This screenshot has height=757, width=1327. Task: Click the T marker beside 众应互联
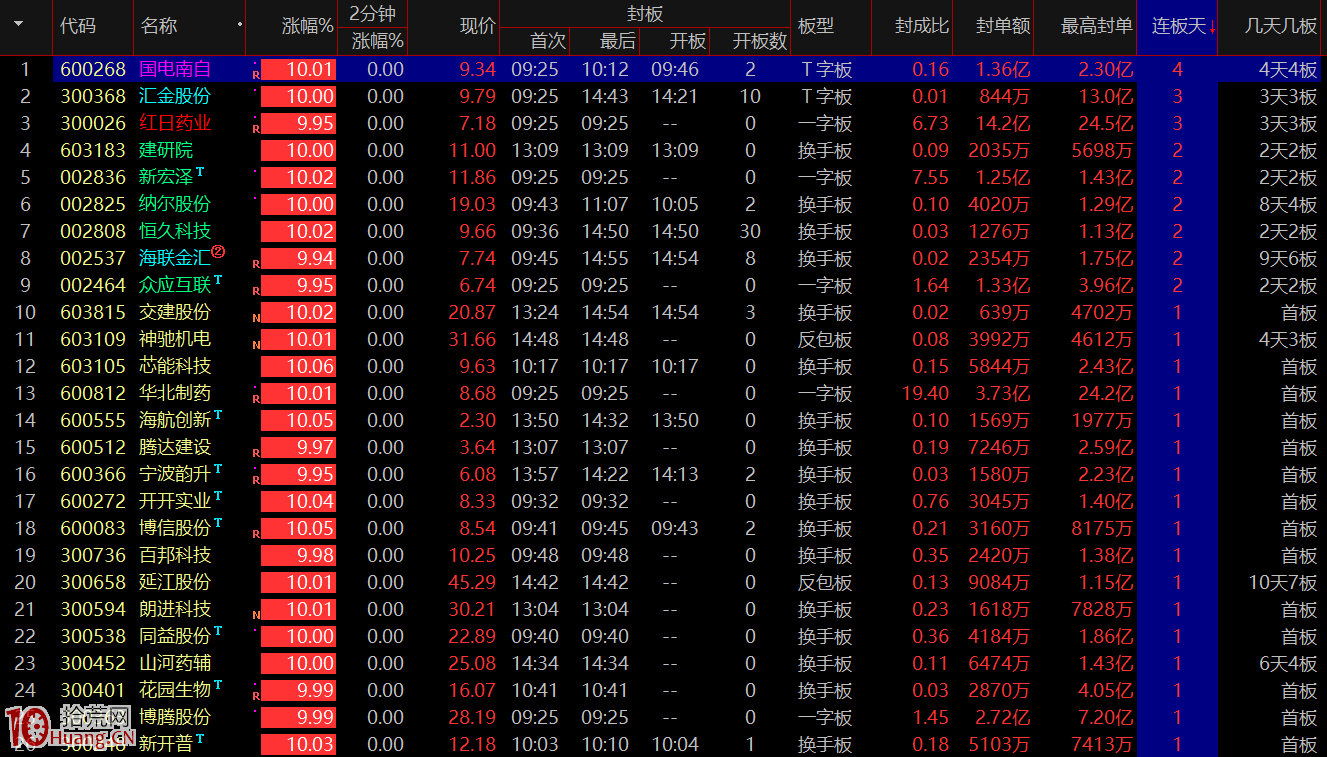coord(217,280)
